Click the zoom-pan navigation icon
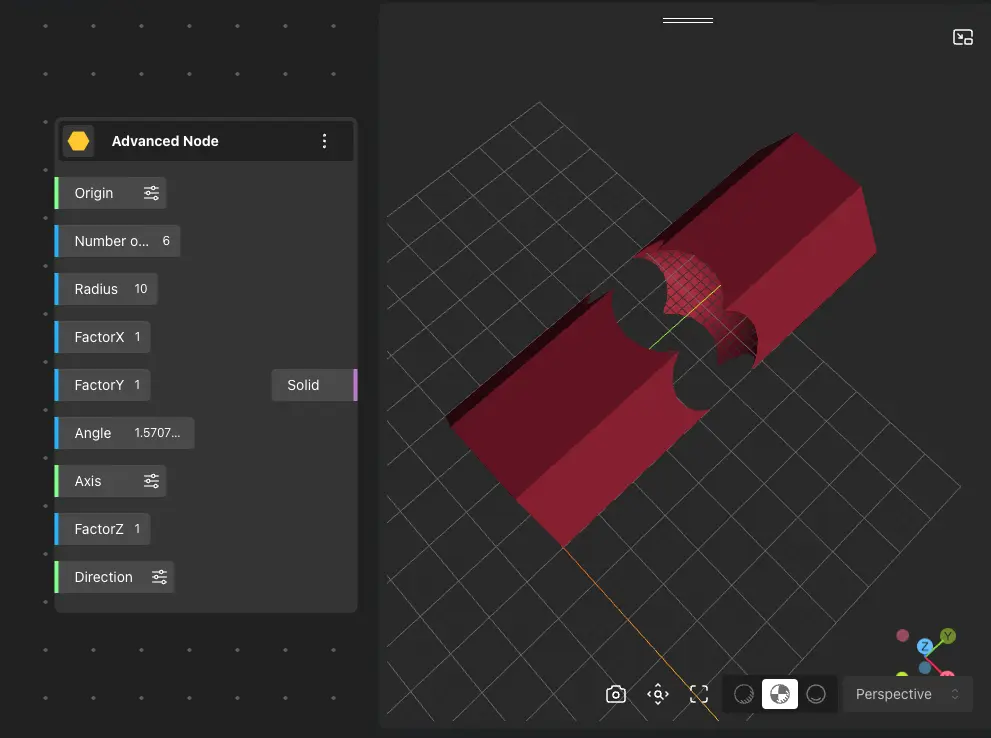The image size is (991, 738). click(658, 694)
